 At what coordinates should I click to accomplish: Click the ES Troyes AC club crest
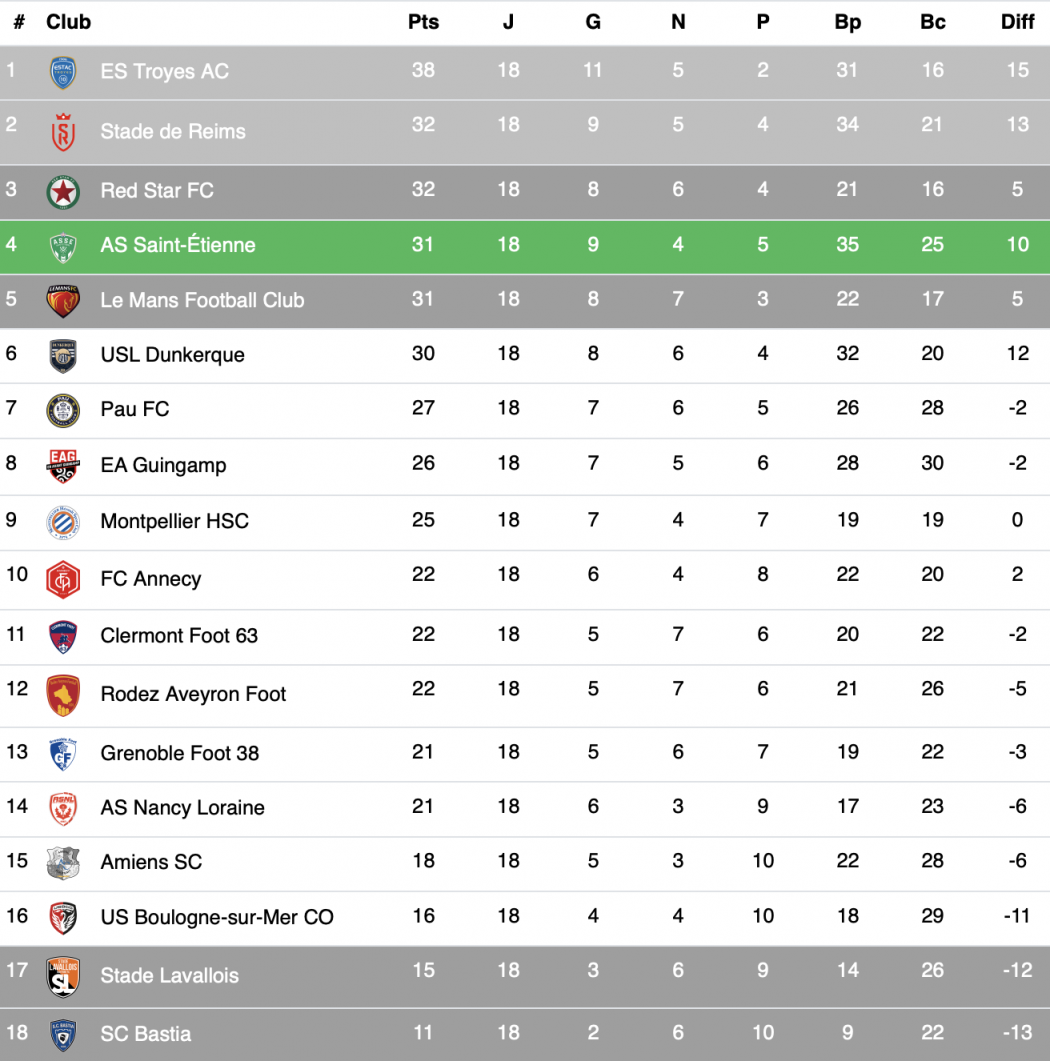pyautogui.click(x=63, y=72)
